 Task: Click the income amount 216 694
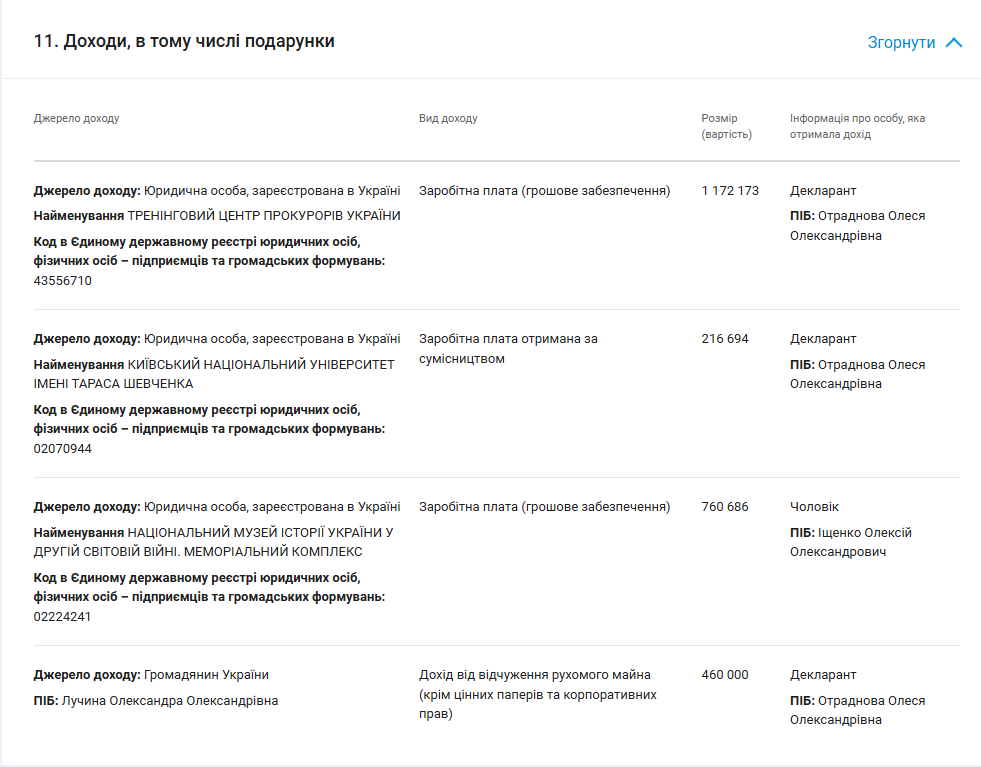point(725,339)
